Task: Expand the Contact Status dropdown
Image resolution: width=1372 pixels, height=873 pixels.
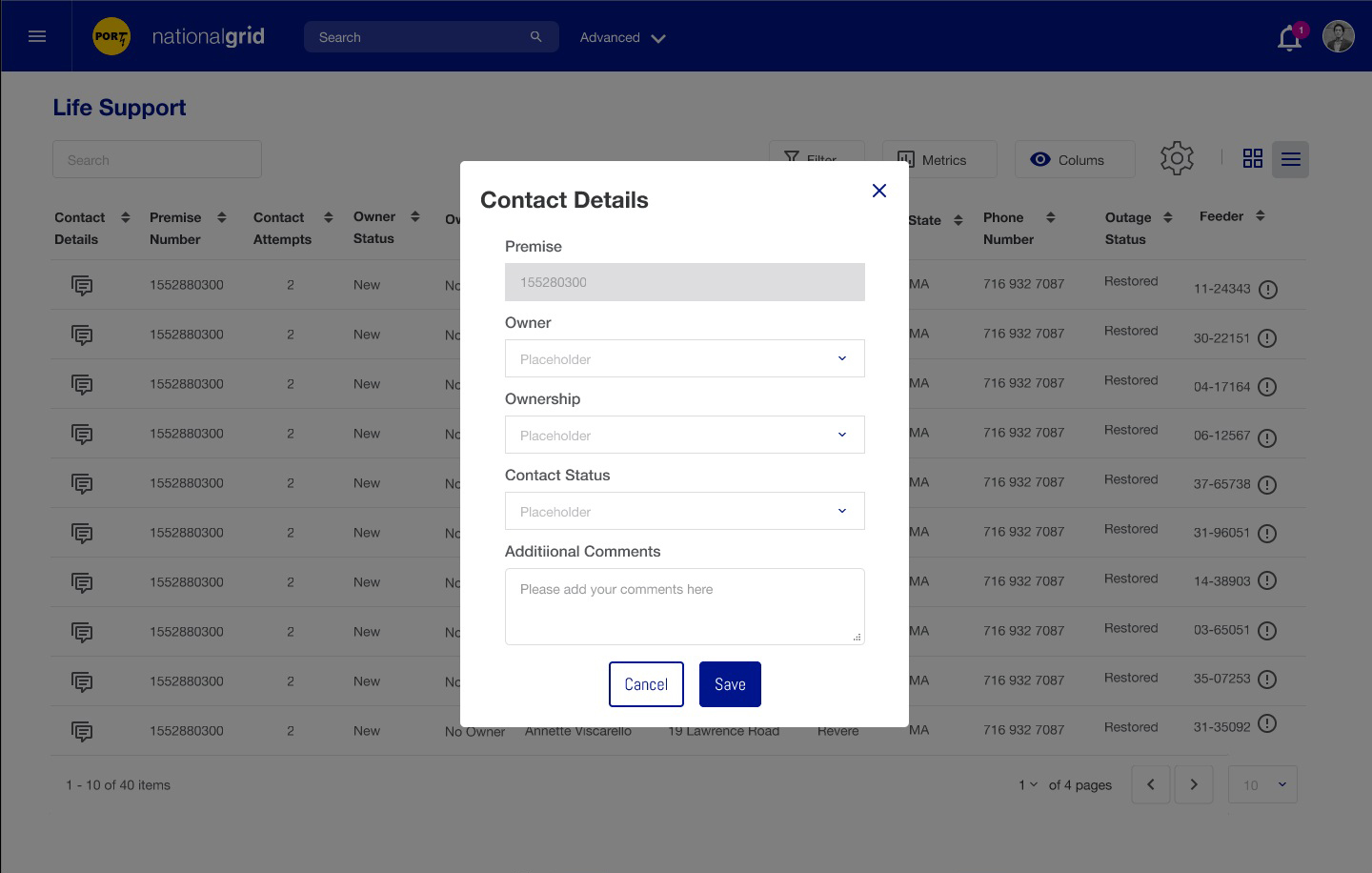Action: 684,511
